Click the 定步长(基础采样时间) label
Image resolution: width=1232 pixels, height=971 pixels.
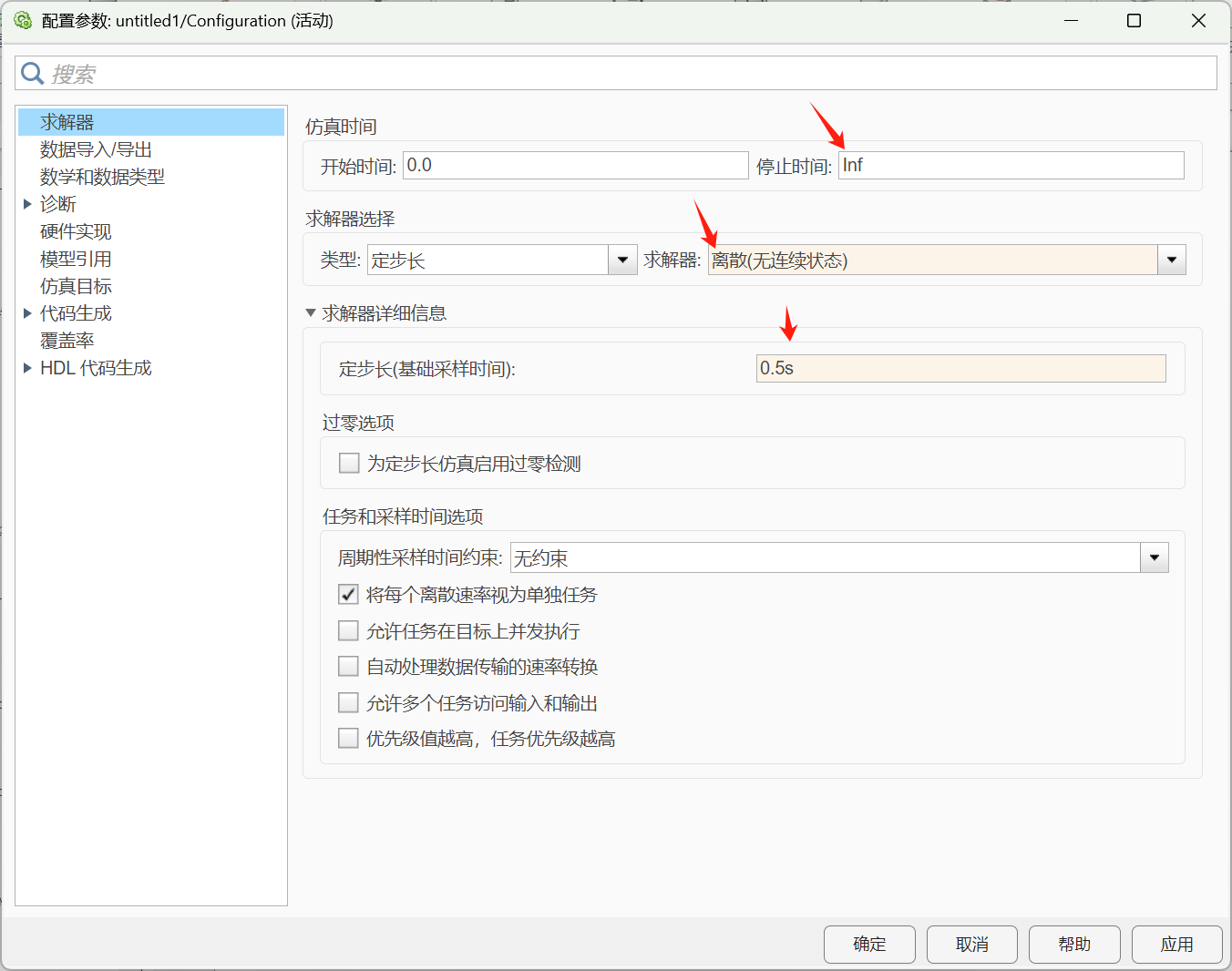point(427,369)
